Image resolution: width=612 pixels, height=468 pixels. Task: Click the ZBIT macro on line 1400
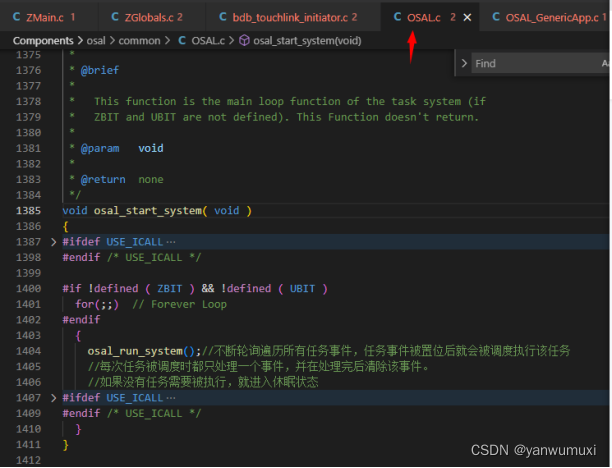pyautogui.click(x=169, y=289)
